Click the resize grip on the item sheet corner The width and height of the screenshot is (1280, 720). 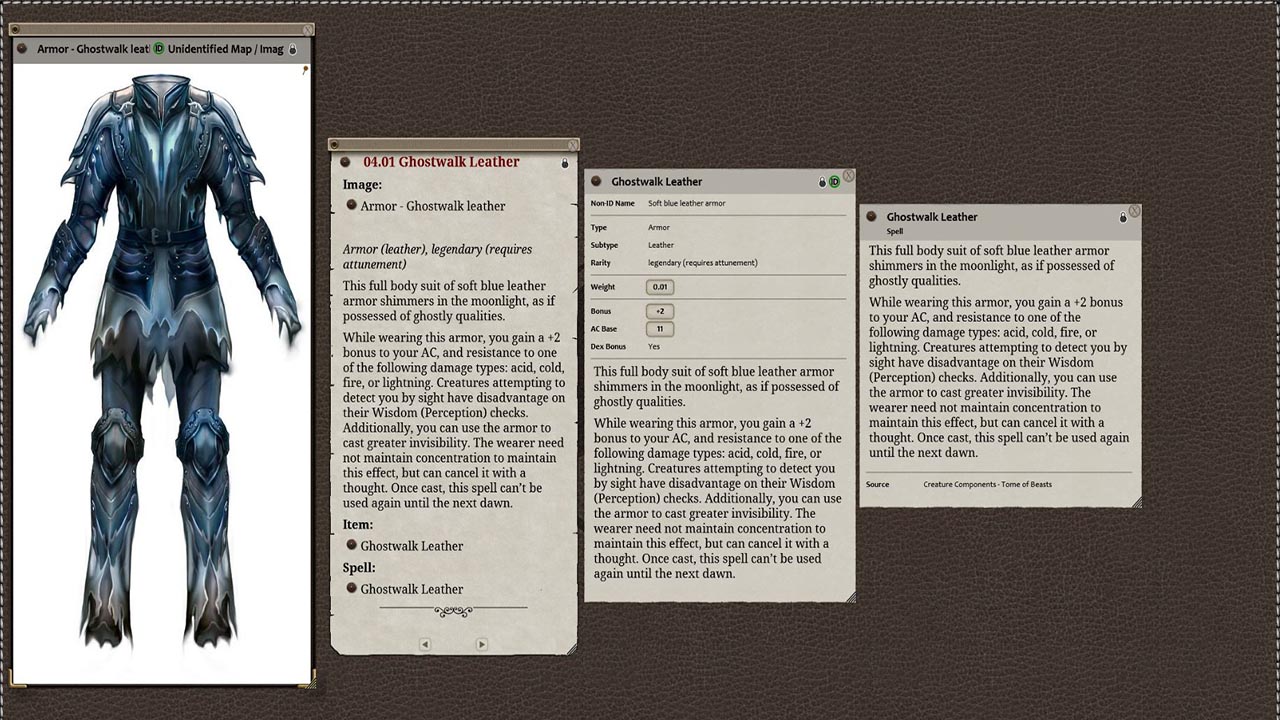click(851, 596)
